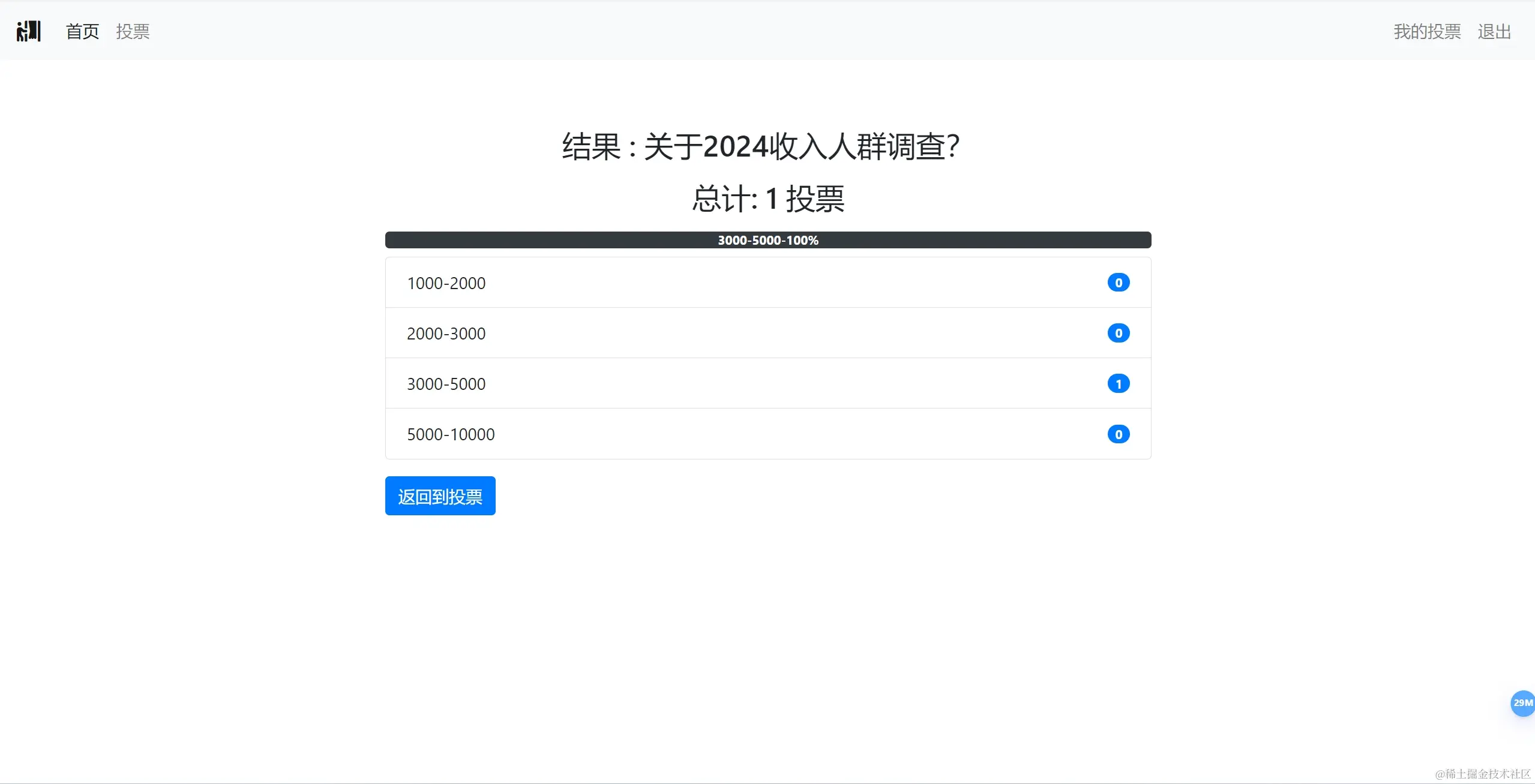Click the vote count badge for 5000-10000
Image resolution: width=1535 pixels, height=784 pixels.
coord(1118,434)
